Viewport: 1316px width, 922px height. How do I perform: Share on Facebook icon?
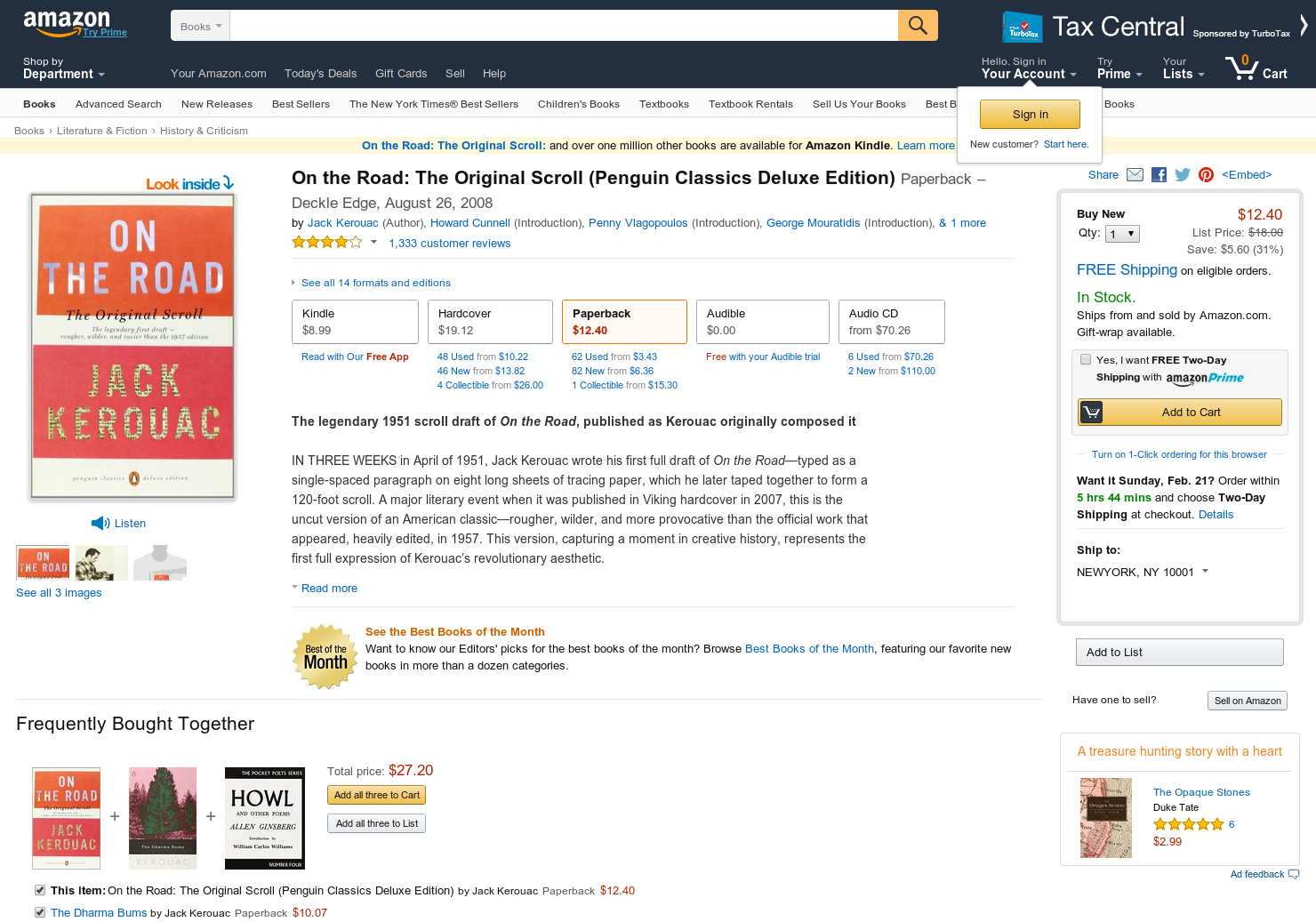[x=1159, y=175]
